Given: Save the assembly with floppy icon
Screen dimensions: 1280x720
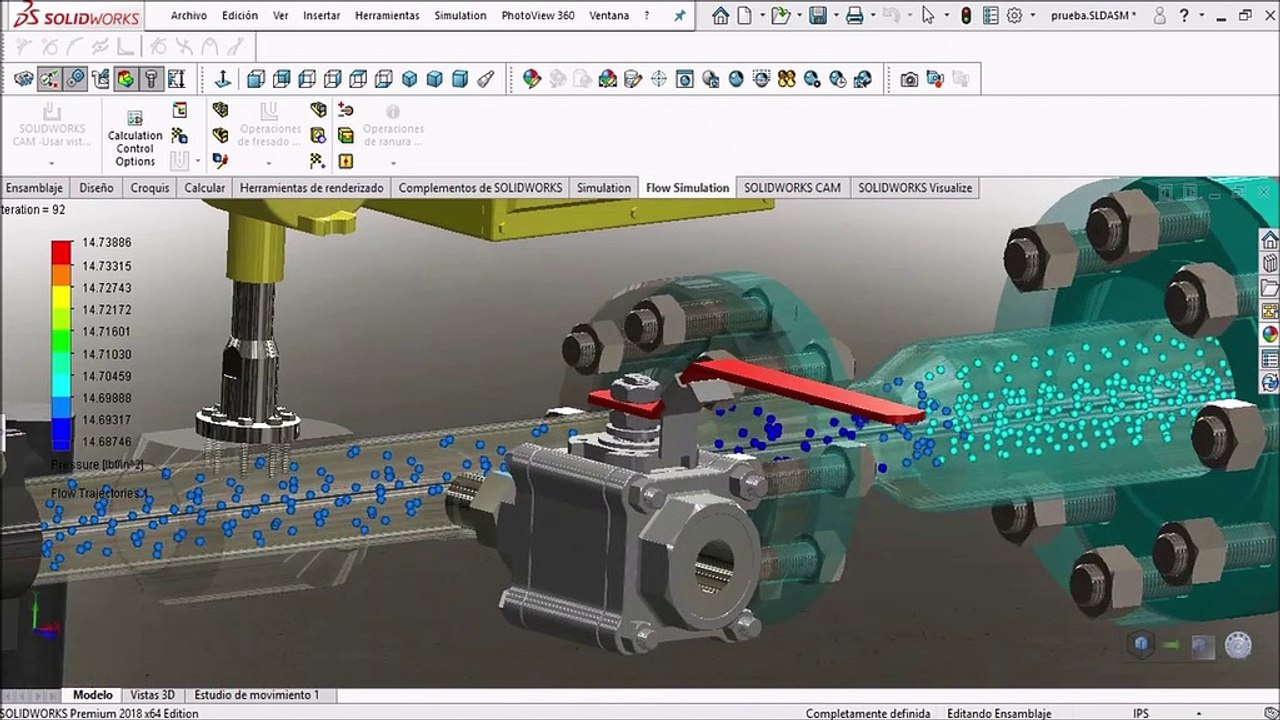Looking at the screenshot, I should tap(818, 16).
